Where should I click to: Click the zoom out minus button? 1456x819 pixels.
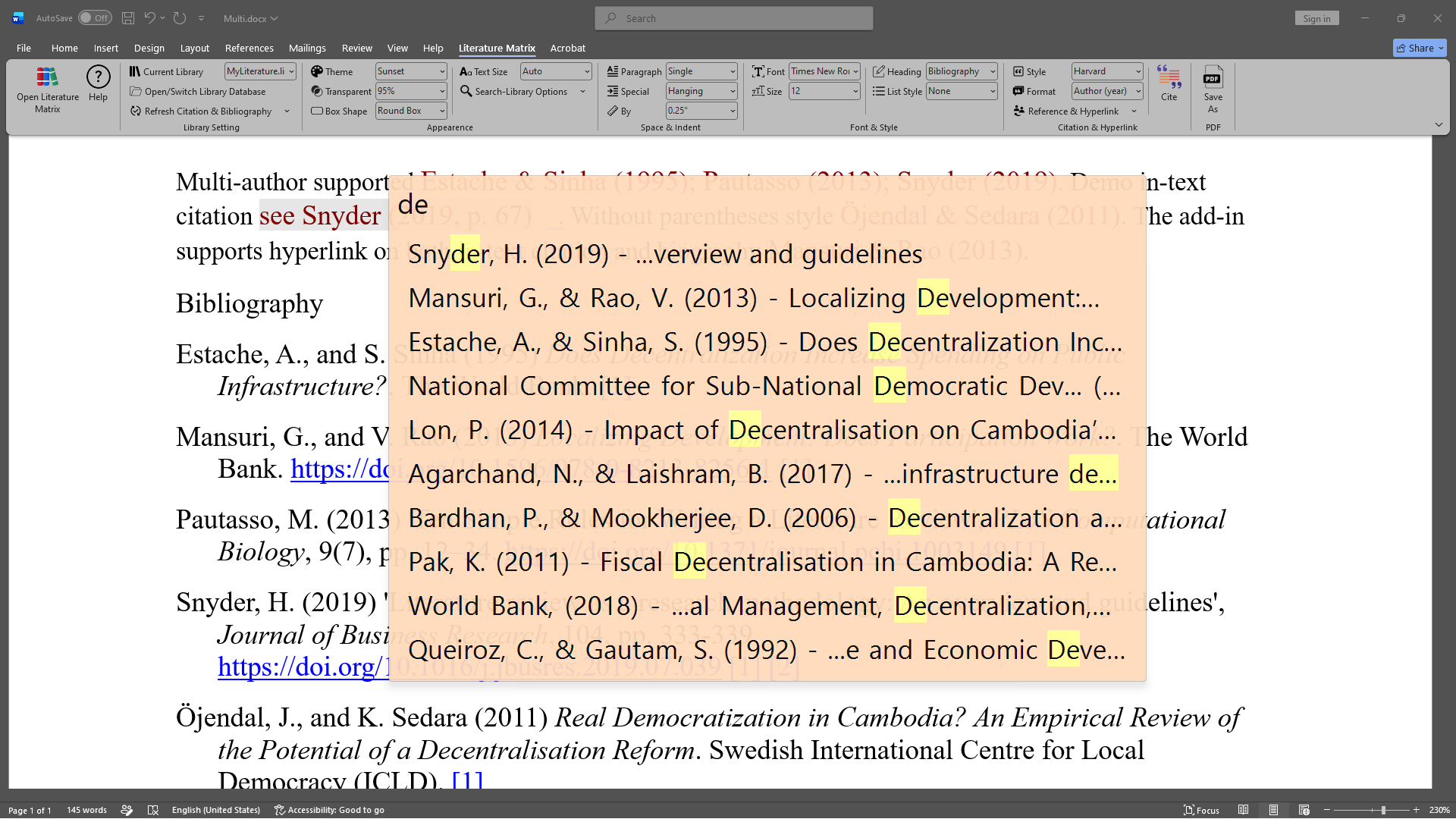(x=1326, y=810)
